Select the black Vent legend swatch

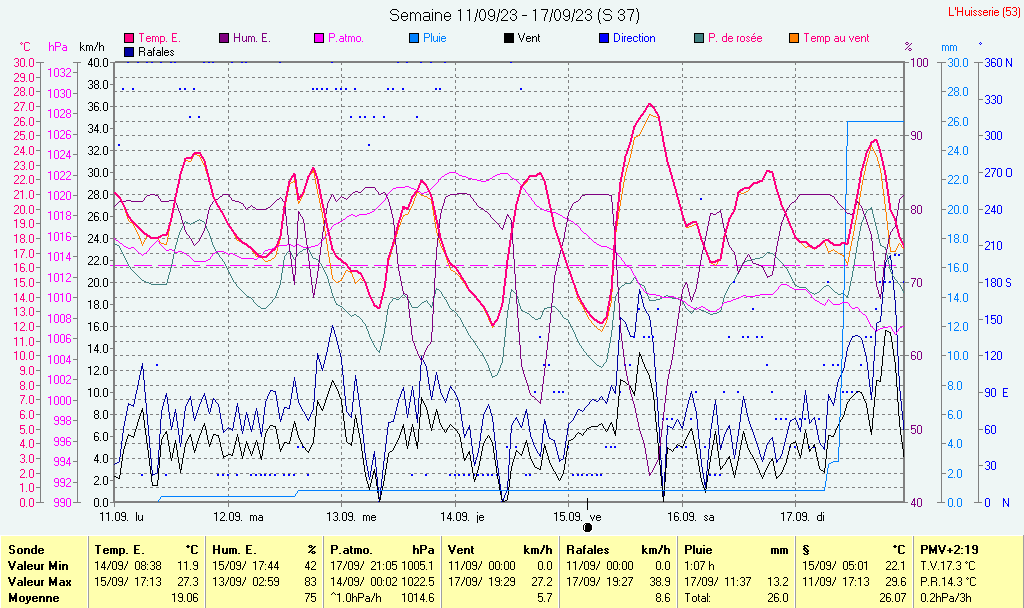pyautogui.click(x=509, y=39)
